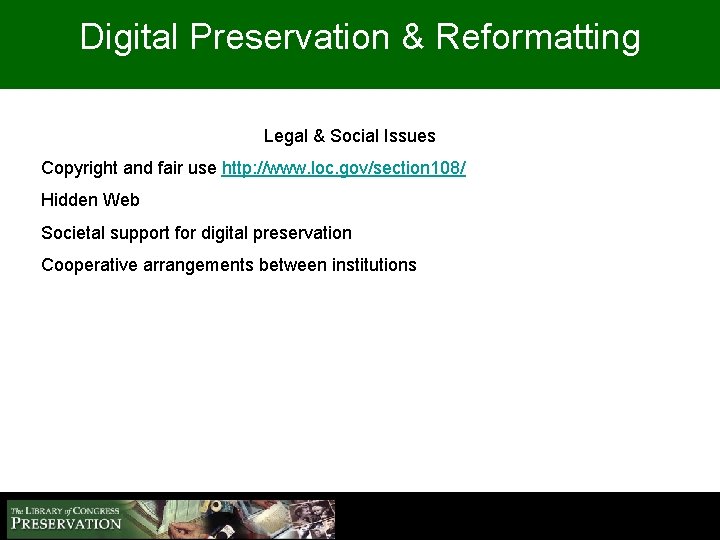Open the loc.gov/section108 hyperlink
This screenshot has height=540, width=720.
(x=343, y=168)
